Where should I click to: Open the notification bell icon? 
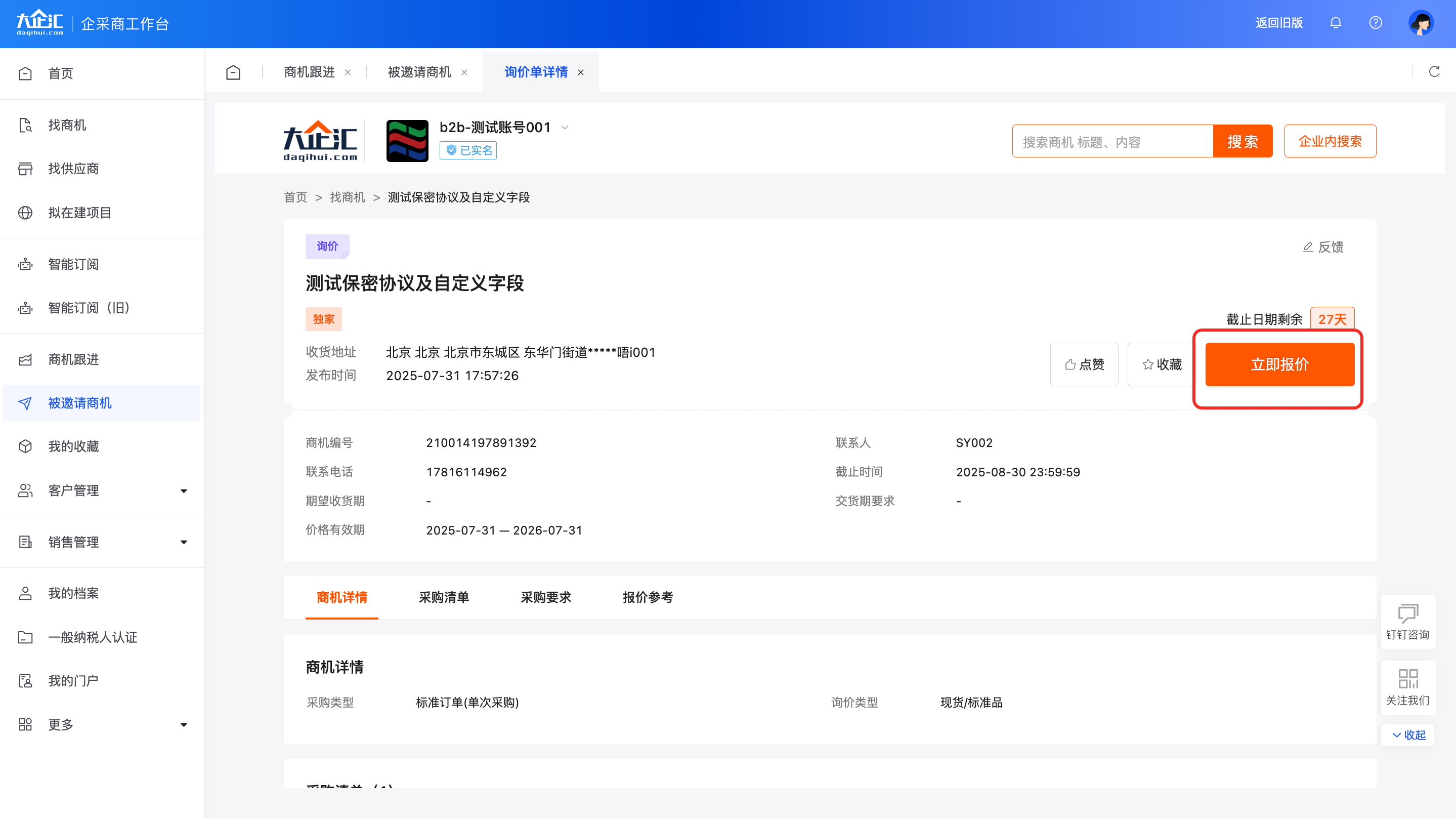1336,23
